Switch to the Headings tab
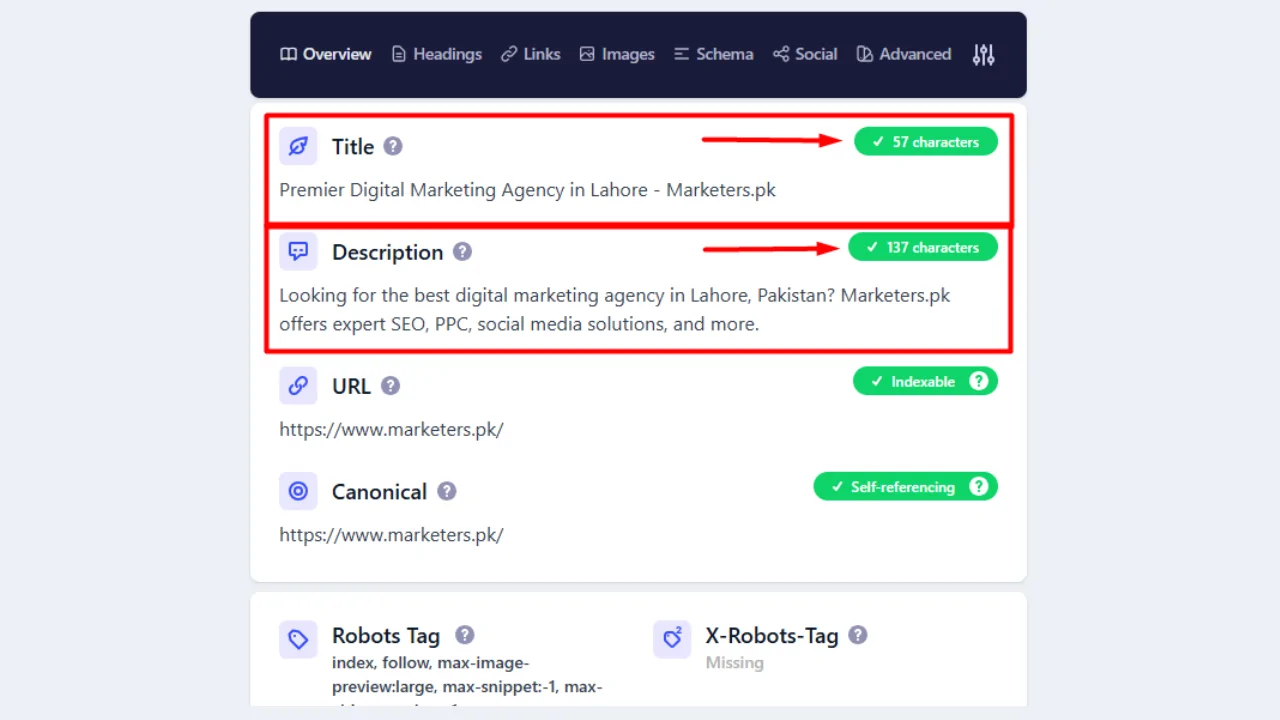Viewport: 1280px width, 720px height. pos(436,54)
